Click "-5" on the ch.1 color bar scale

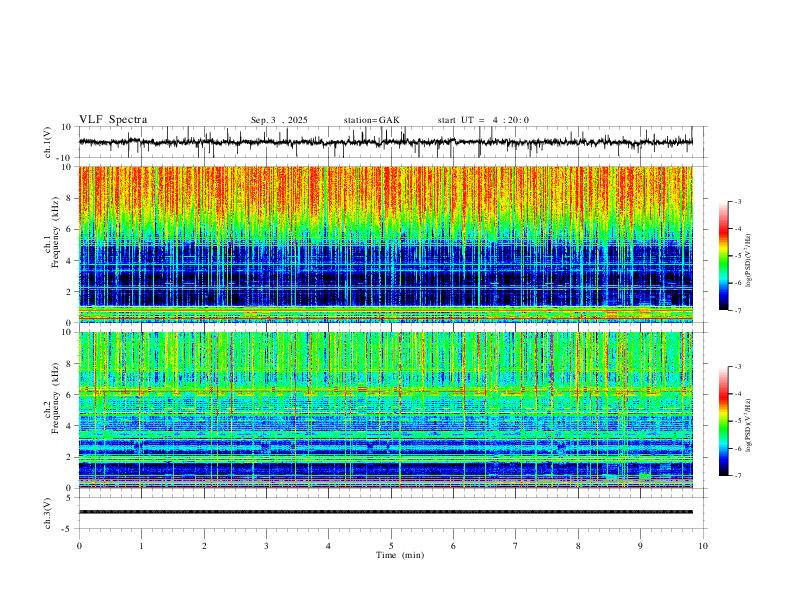738,256
